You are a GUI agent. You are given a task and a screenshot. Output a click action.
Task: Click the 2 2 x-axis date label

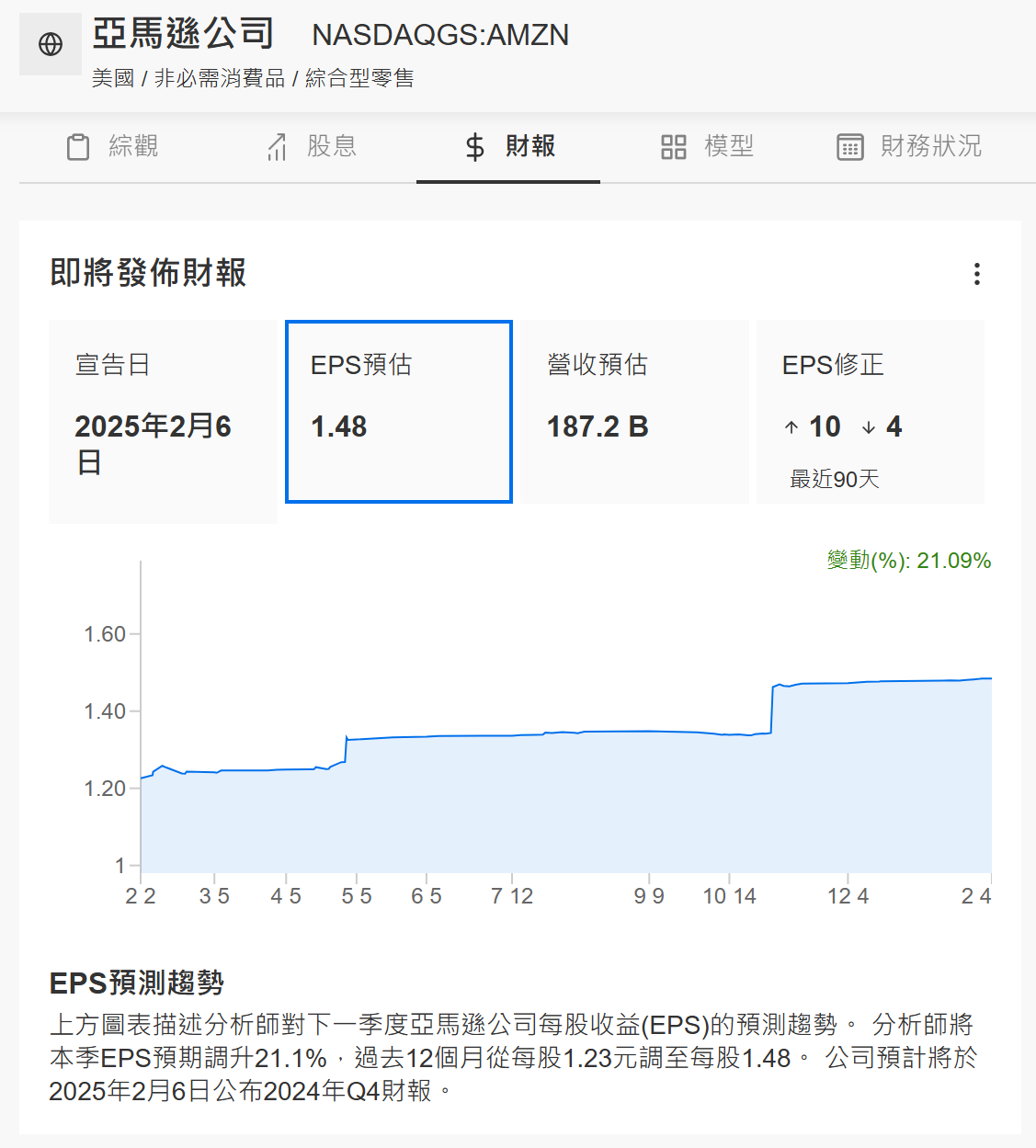coord(141,896)
